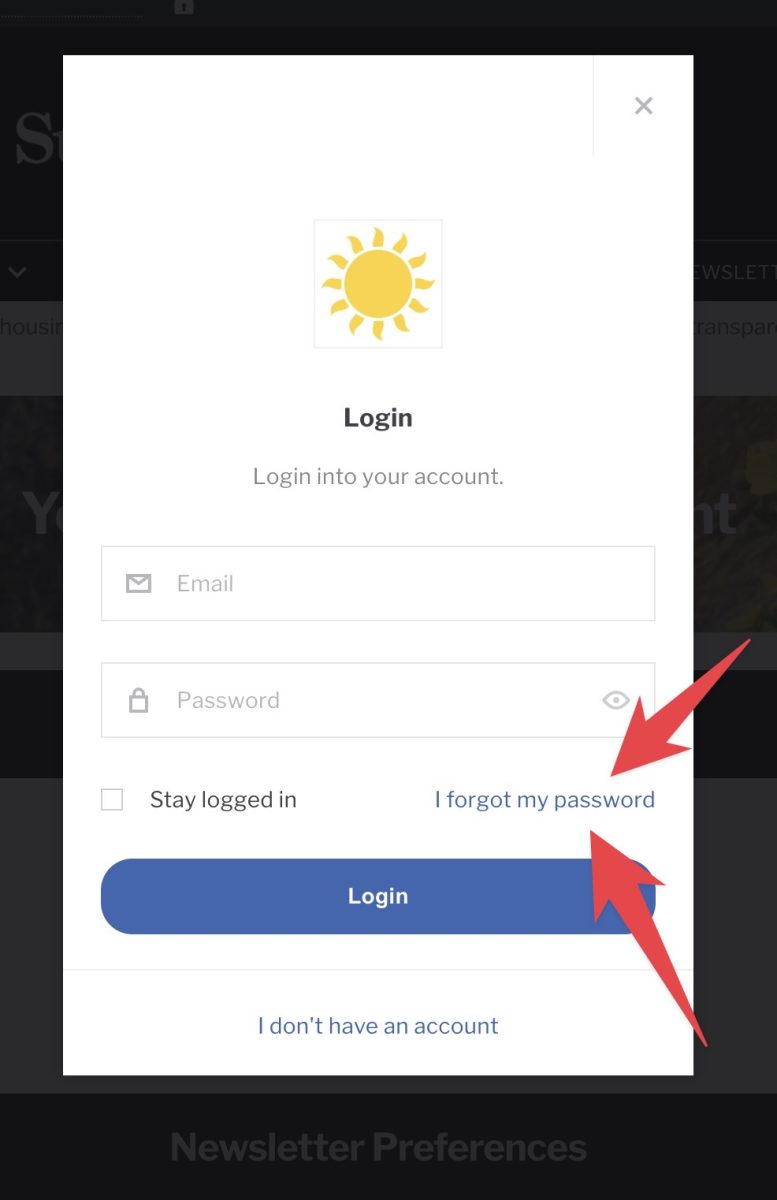777x1200 pixels.
Task: Open the I forgot my password link
Action: tap(545, 800)
